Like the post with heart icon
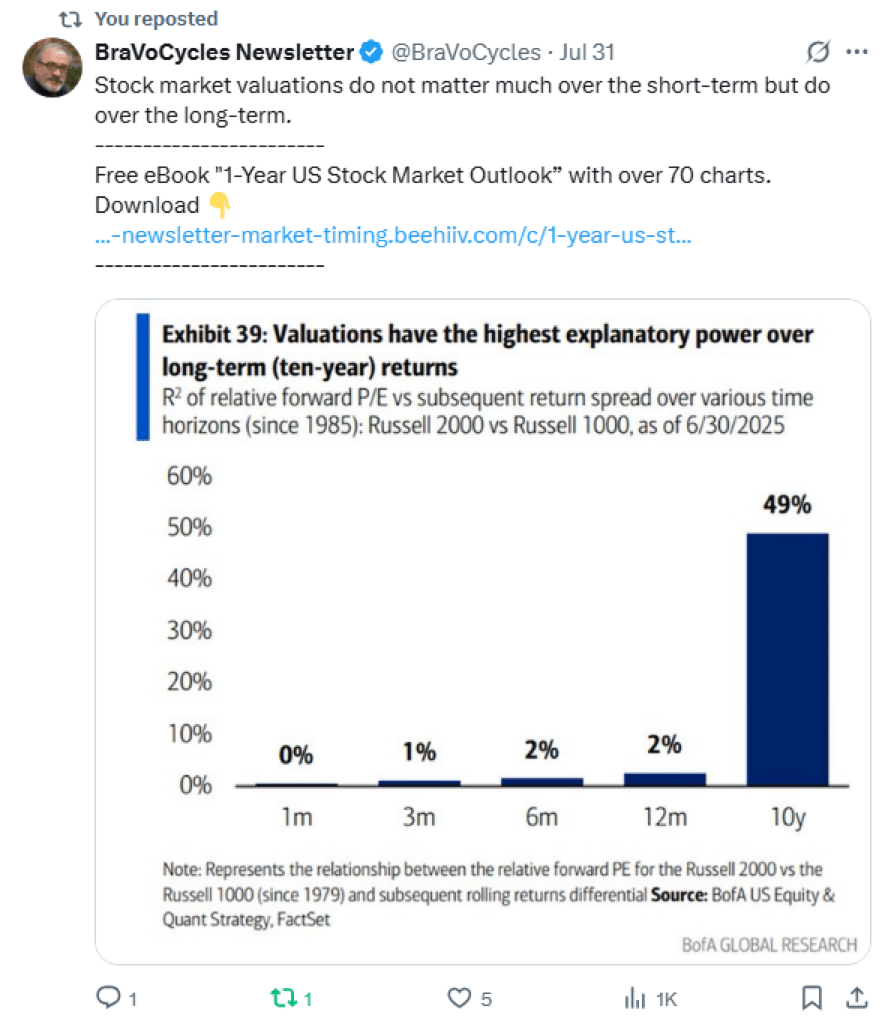 click(x=459, y=998)
